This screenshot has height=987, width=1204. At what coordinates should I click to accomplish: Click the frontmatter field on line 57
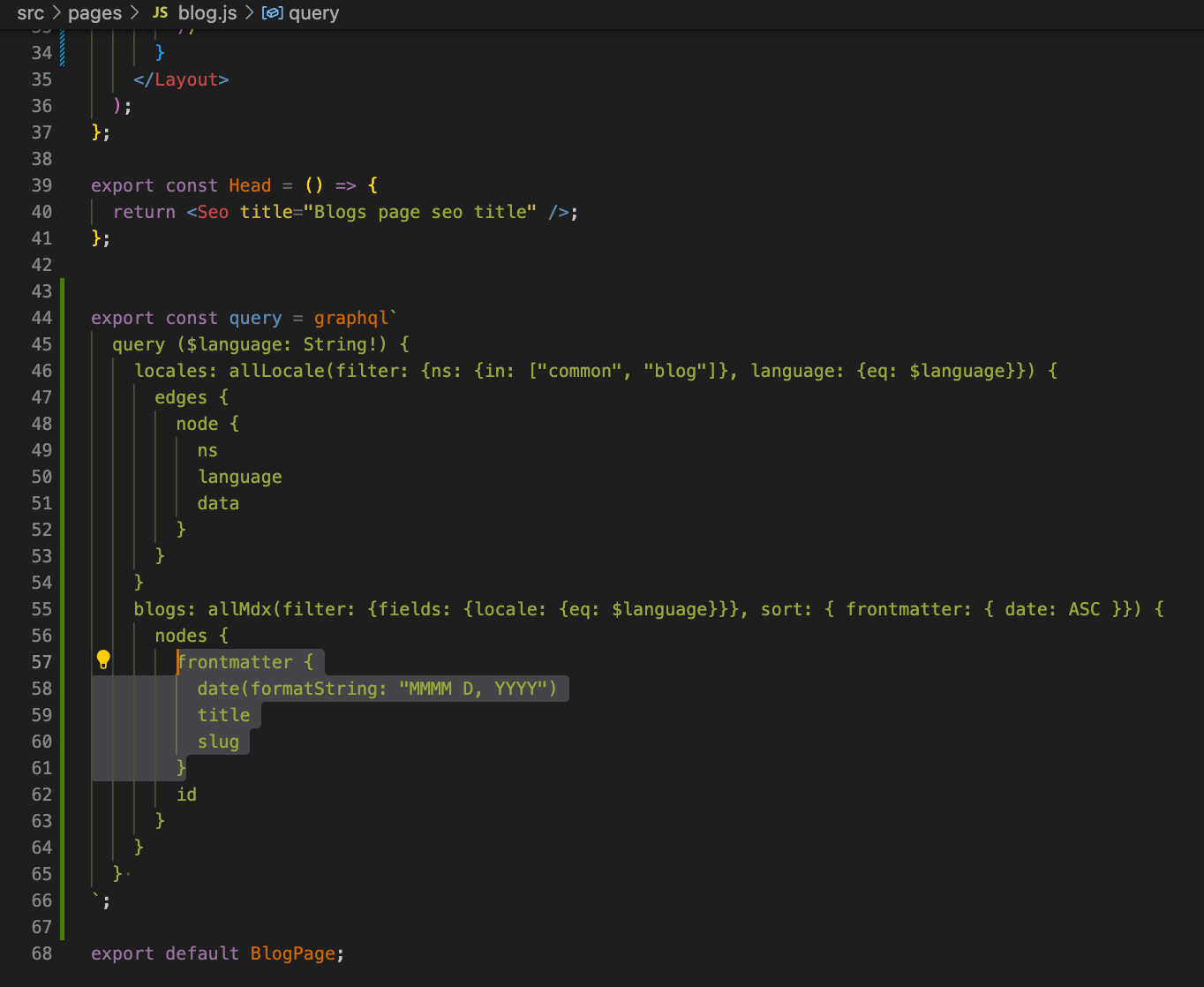pos(235,662)
